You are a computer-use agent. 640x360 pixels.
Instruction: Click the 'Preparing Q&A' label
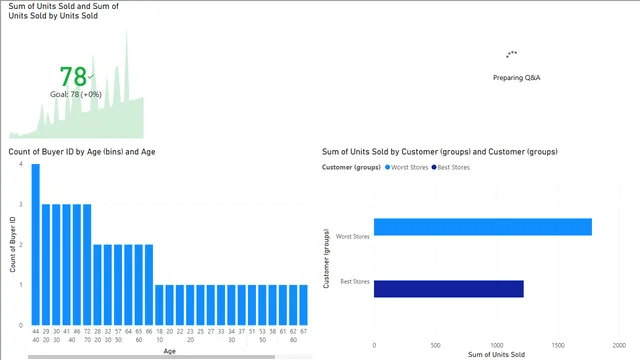pos(516,78)
